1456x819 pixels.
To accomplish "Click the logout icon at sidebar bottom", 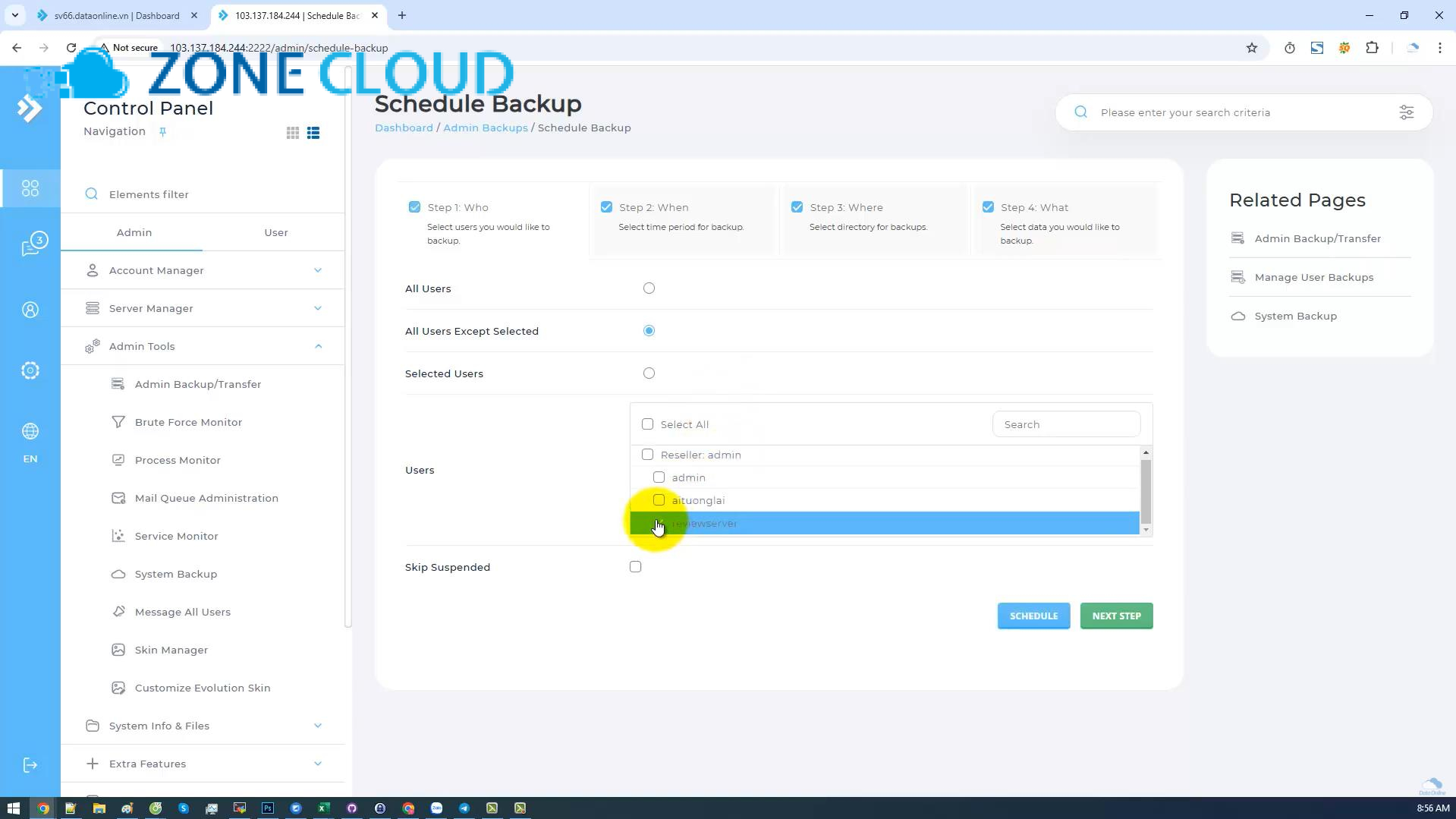I will 30,764.
